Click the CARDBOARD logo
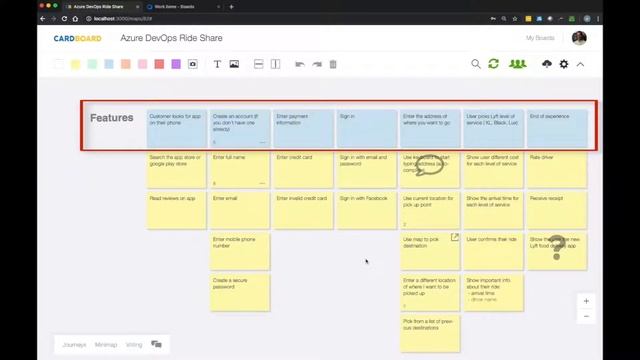This screenshot has width=640, height=360. pos(78,38)
